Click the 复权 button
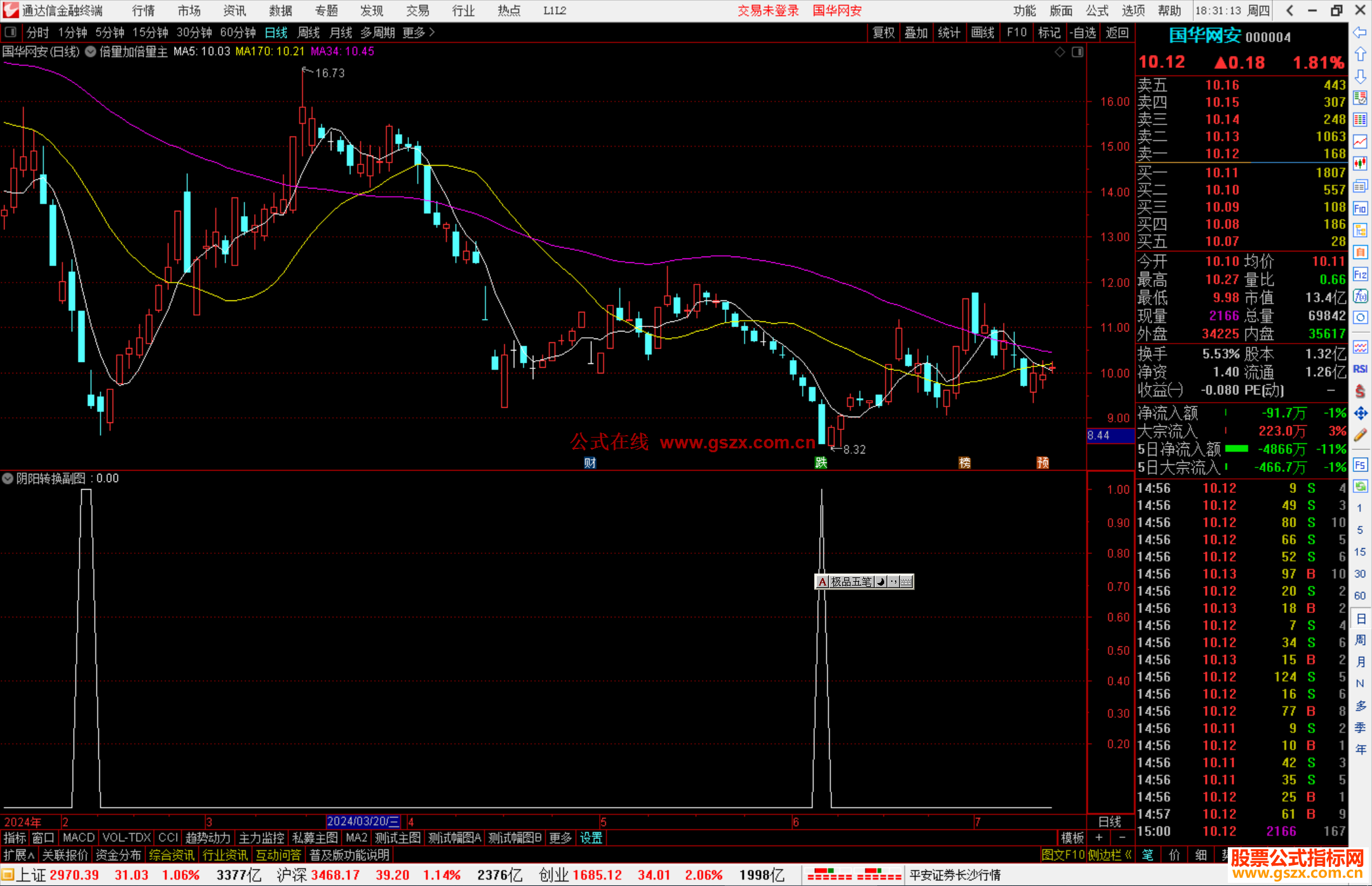 883,32
